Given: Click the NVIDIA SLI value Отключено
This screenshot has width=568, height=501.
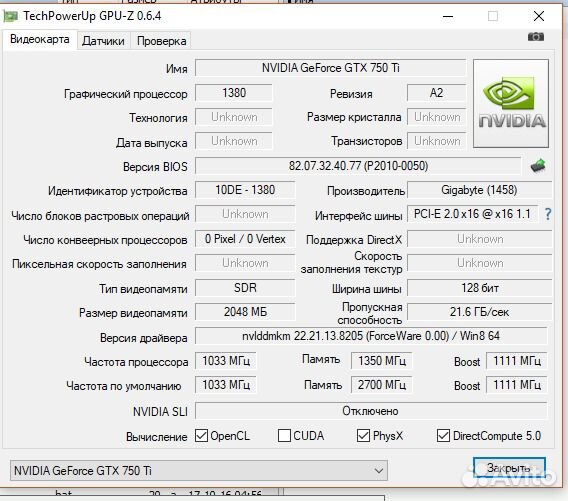Looking at the screenshot, I should pos(371,411).
